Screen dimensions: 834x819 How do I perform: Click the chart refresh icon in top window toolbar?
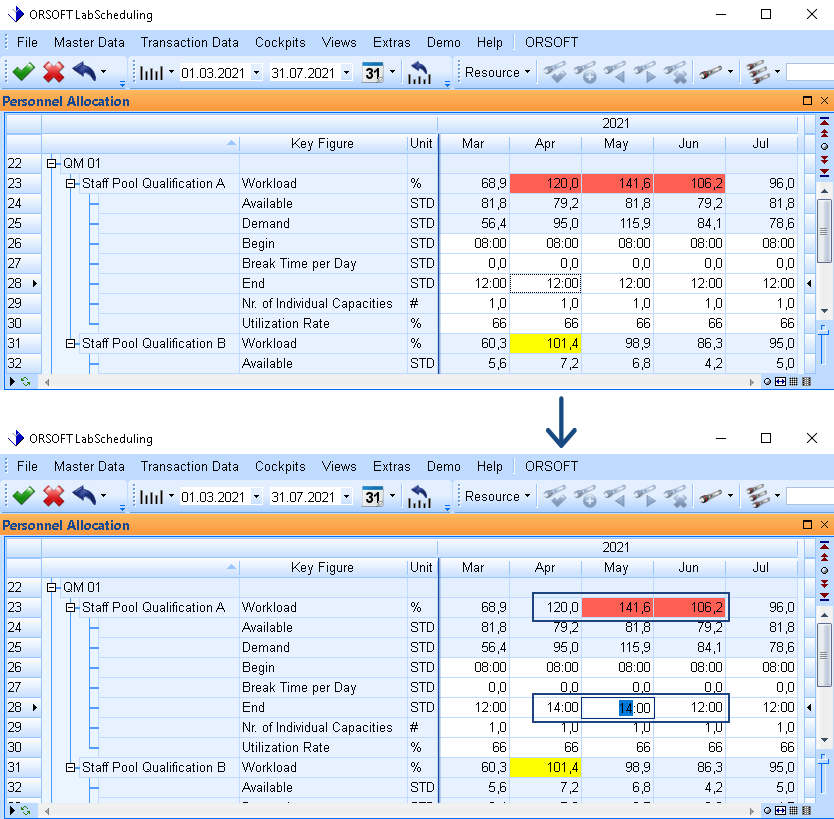click(420, 73)
